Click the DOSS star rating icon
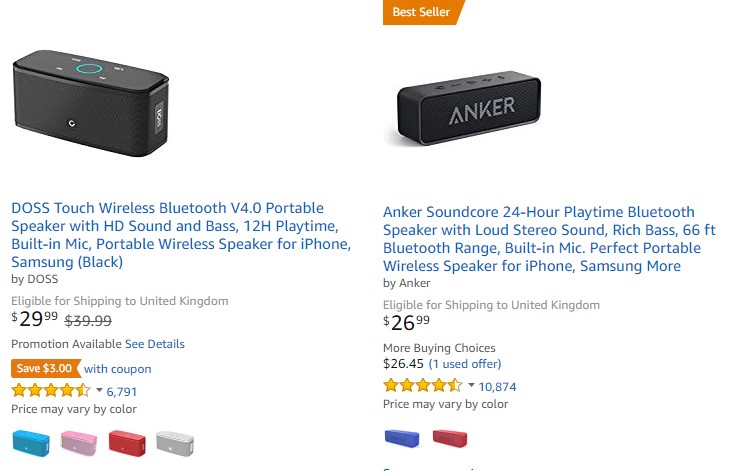Image resolution: width=736 pixels, height=471 pixels. coord(50,391)
